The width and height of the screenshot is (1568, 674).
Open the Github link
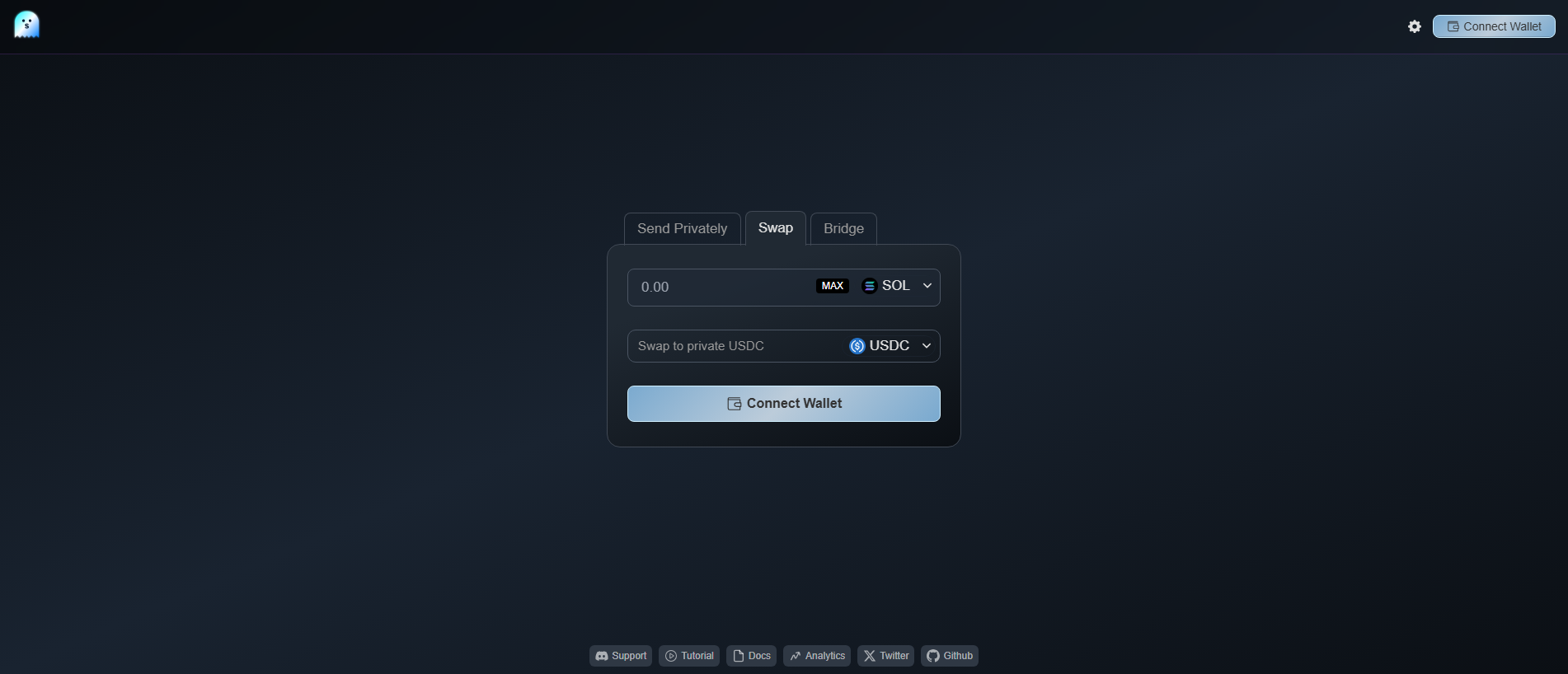950,656
